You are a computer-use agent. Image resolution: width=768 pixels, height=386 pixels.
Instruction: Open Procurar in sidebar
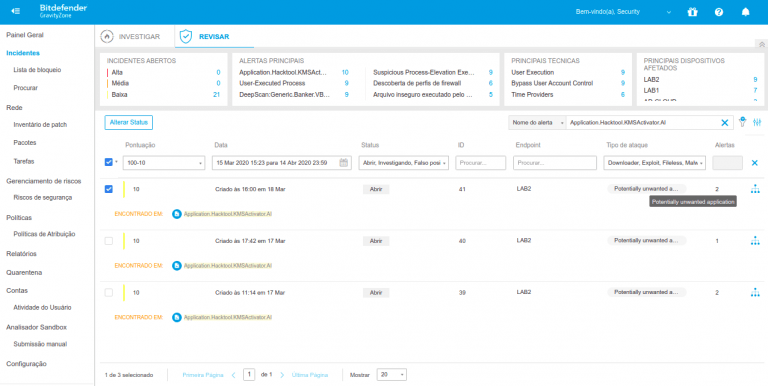coord(25,88)
